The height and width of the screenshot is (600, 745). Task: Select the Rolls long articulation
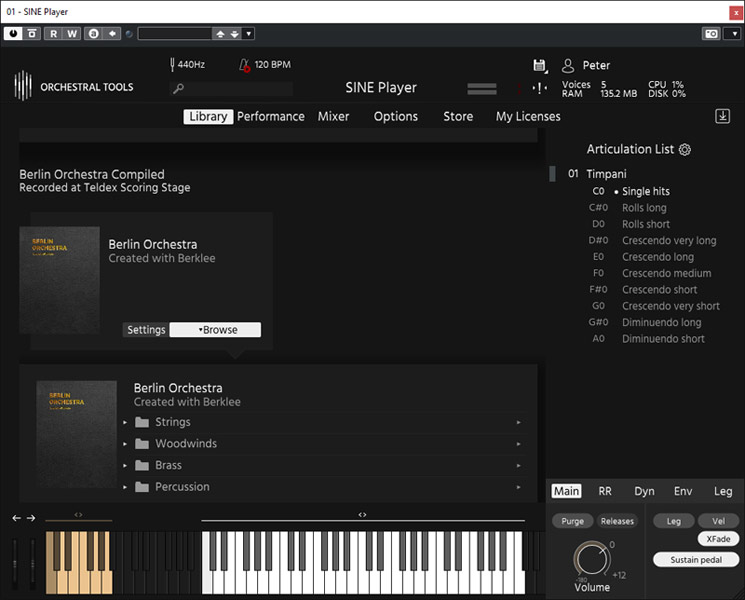[645, 208]
